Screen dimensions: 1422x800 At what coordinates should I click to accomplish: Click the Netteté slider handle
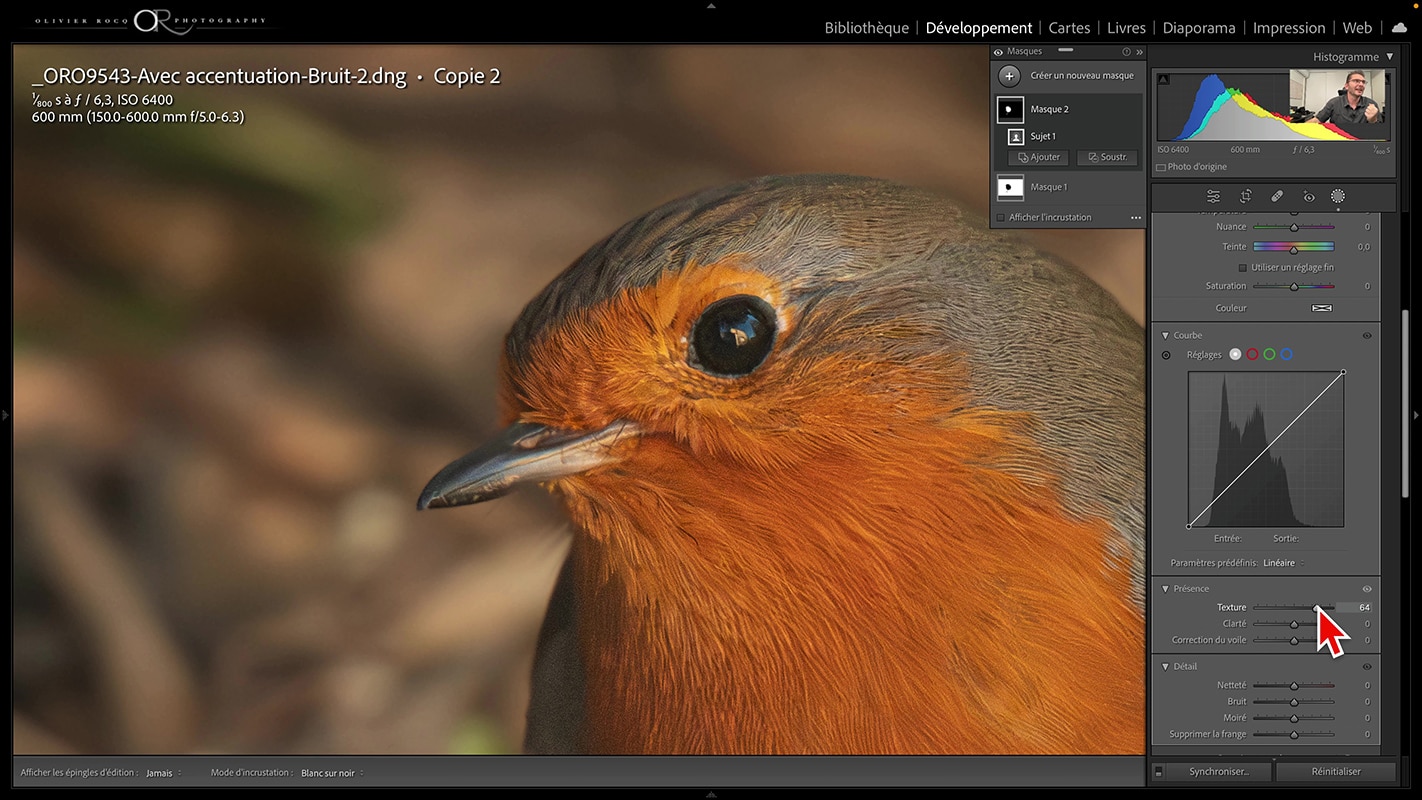[x=1293, y=686]
